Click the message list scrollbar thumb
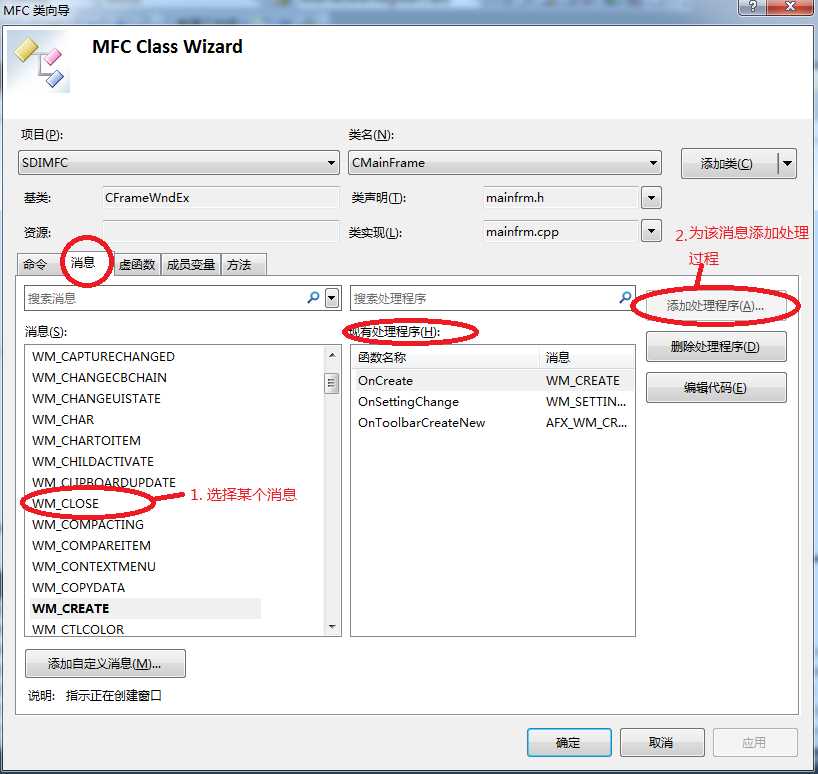 pos(331,383)
